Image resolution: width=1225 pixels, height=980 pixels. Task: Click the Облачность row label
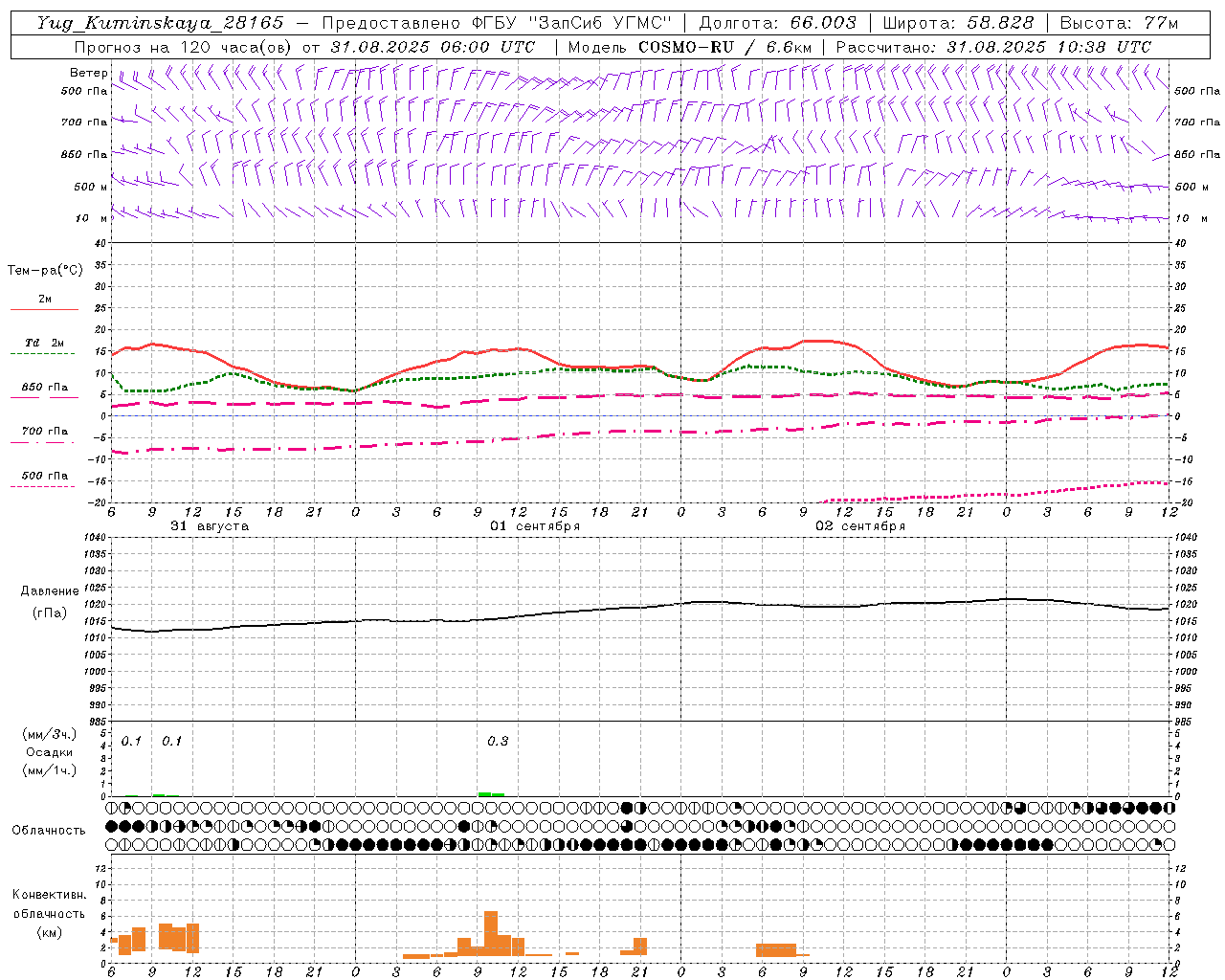click(x=49, y=830)
